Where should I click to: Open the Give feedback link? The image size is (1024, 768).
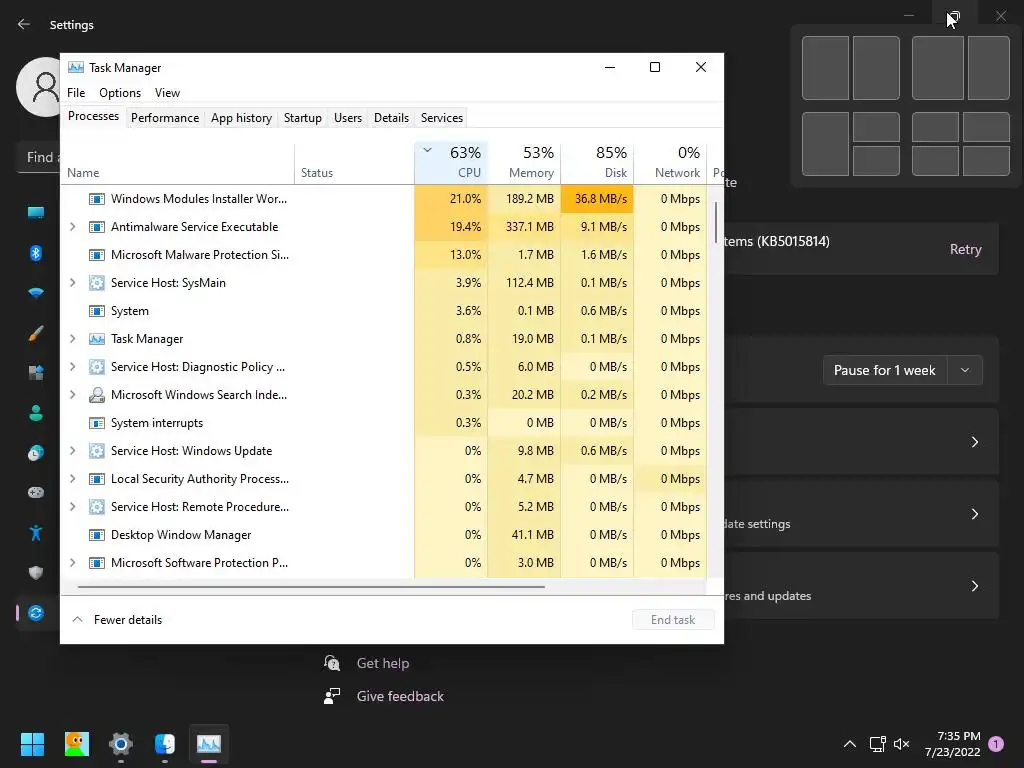[x=400, y=696]
